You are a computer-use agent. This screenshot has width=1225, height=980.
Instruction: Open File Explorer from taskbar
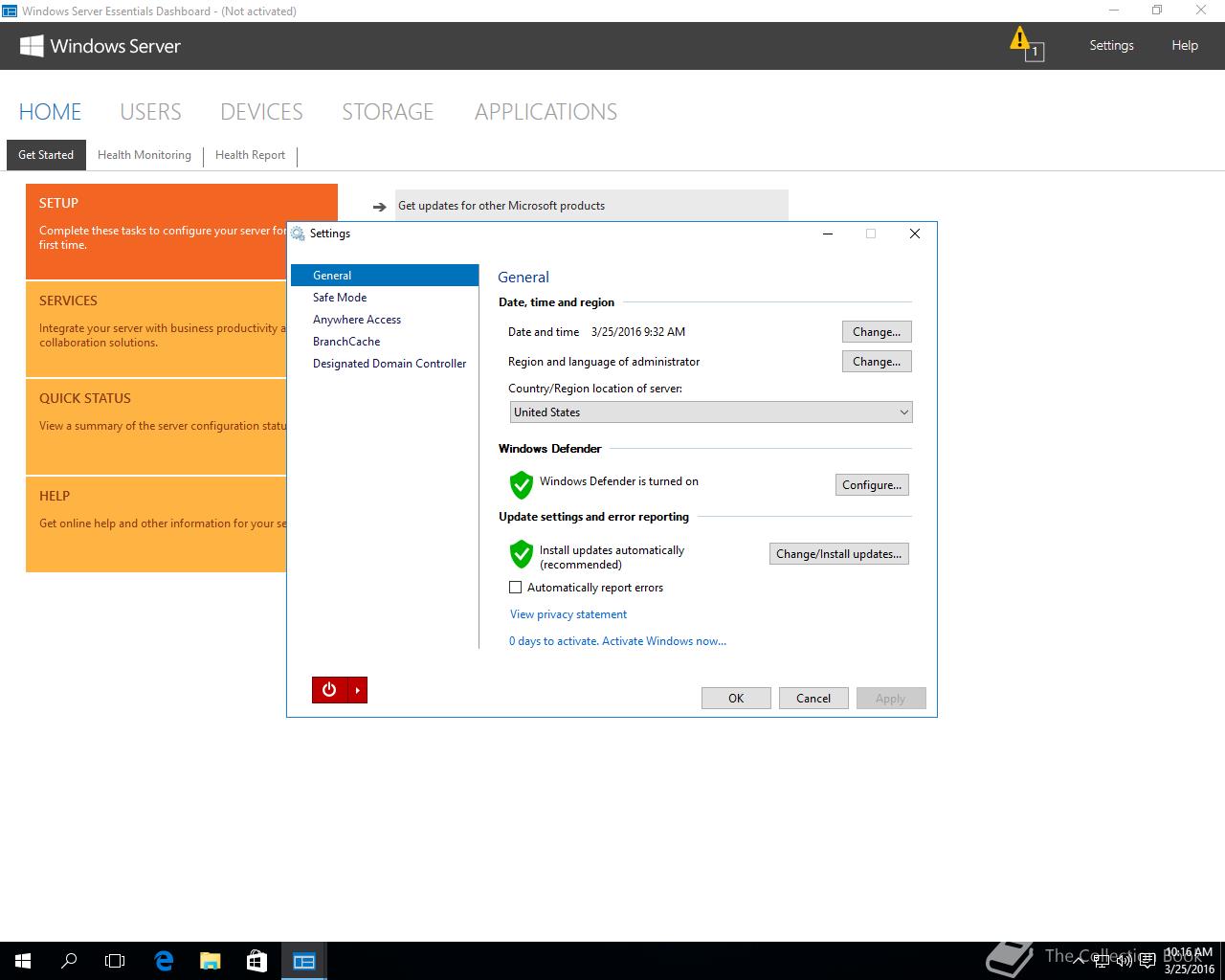click(210, 961)
